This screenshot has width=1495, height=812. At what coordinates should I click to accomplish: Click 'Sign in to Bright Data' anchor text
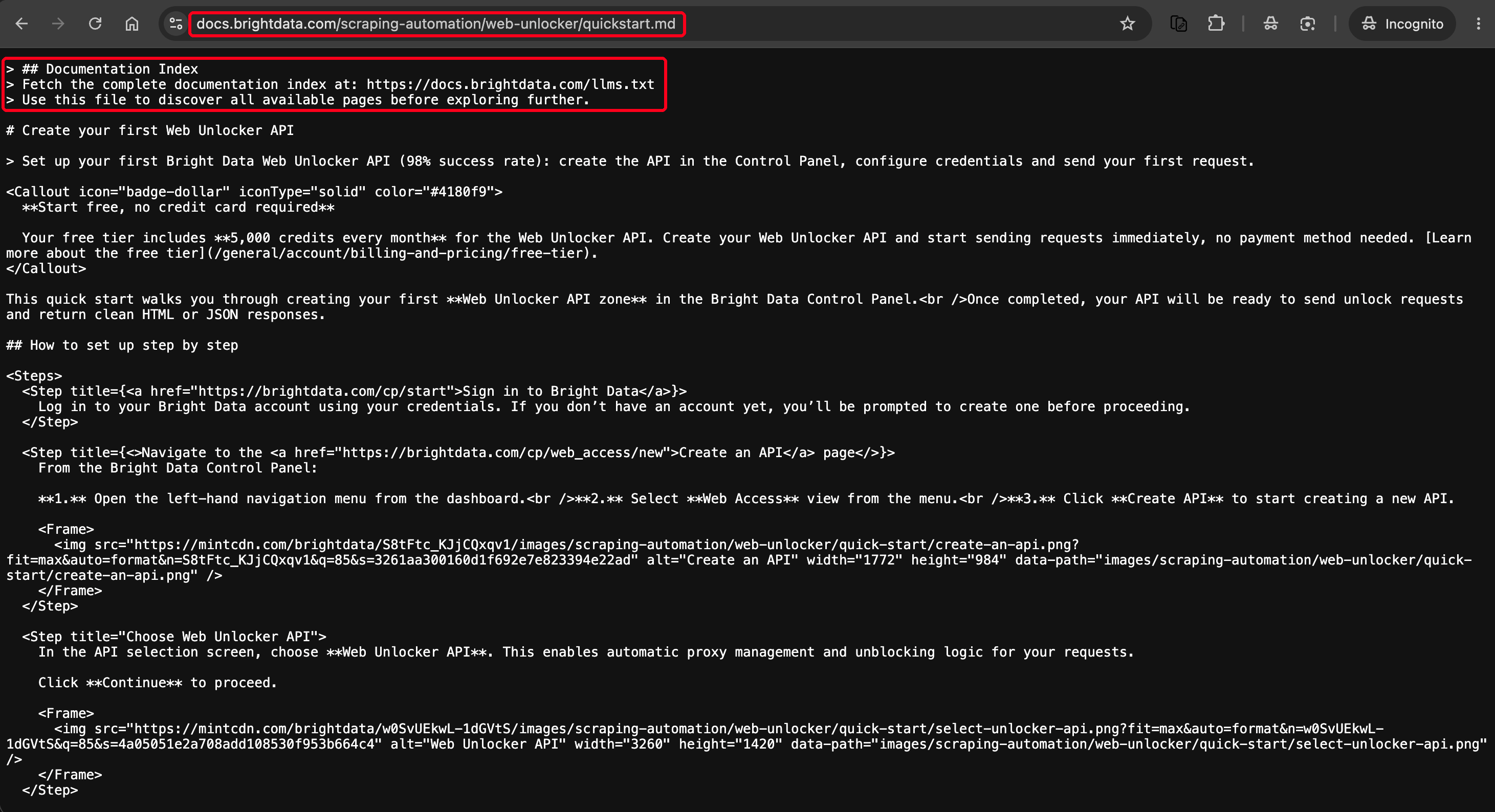coord(551,392)
